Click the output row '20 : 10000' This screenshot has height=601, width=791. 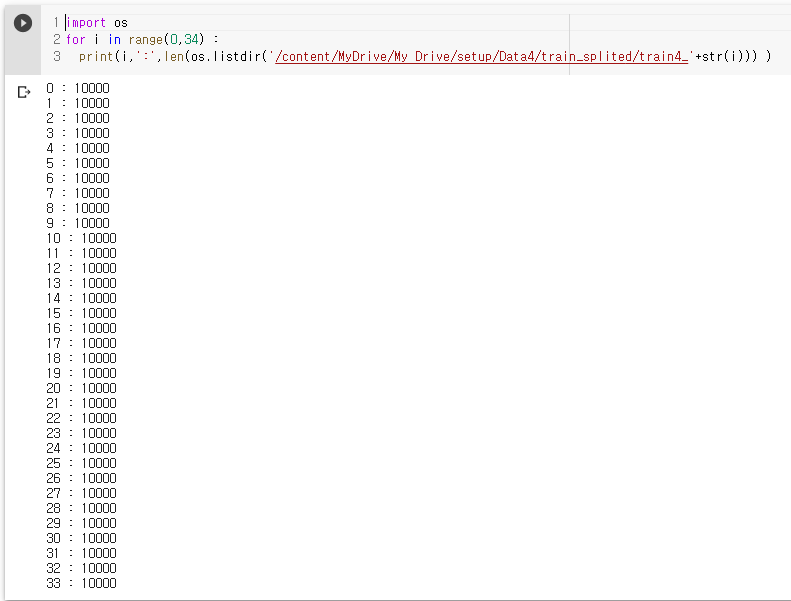coord(81,388)
